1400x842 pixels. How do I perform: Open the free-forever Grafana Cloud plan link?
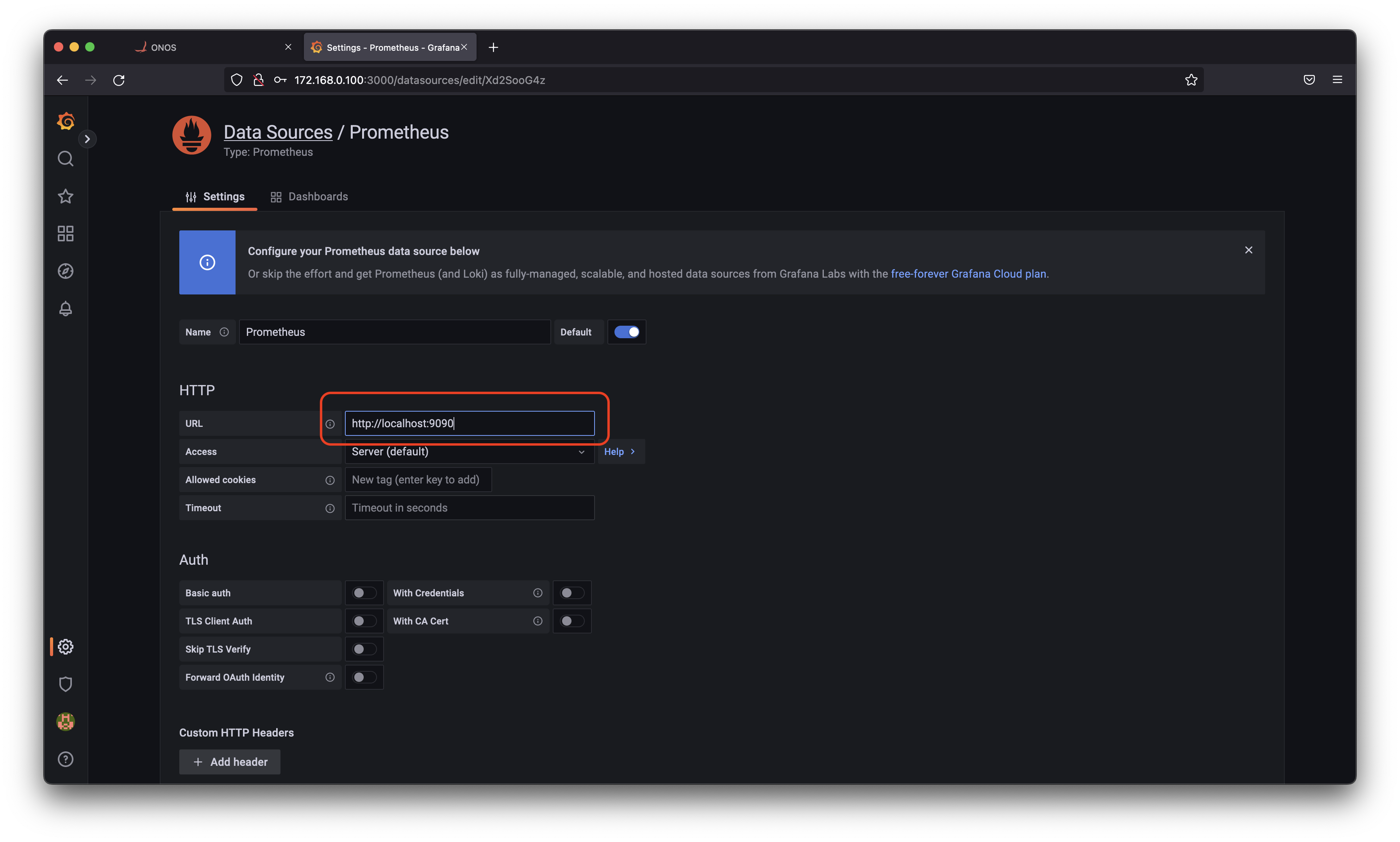(968, 273)
